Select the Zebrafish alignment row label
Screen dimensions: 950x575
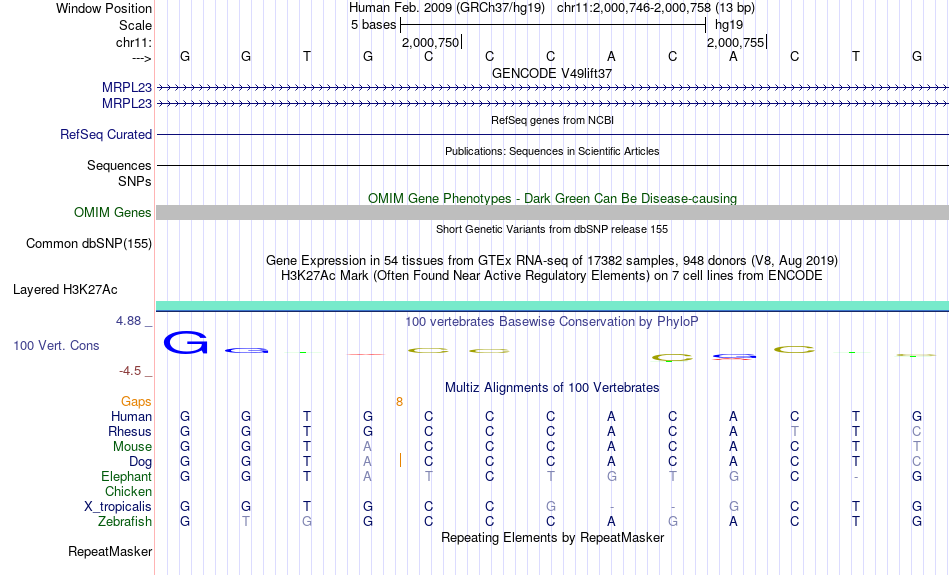[x=125, y=521]
